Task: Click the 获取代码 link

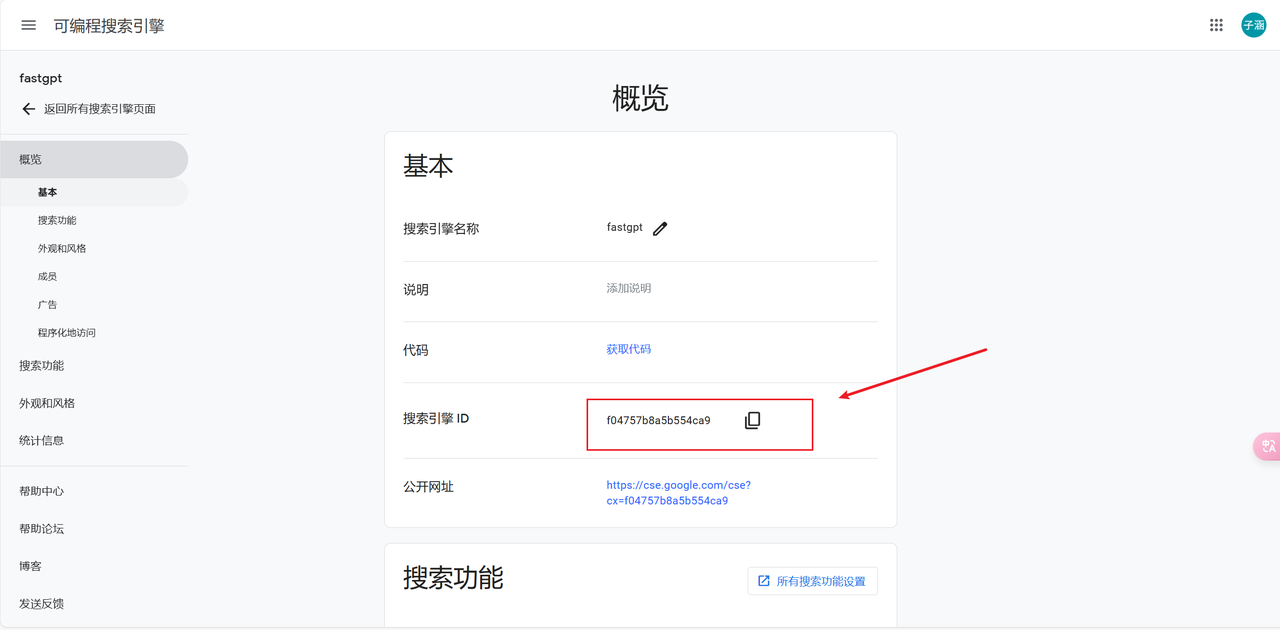Action: coord(628,349)
